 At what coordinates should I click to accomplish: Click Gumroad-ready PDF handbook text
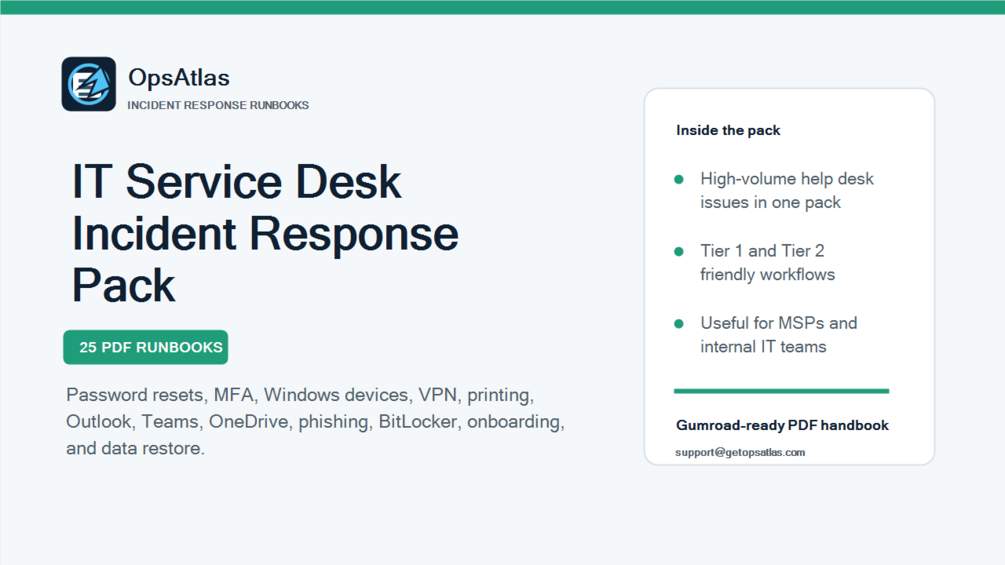(782, 425)
